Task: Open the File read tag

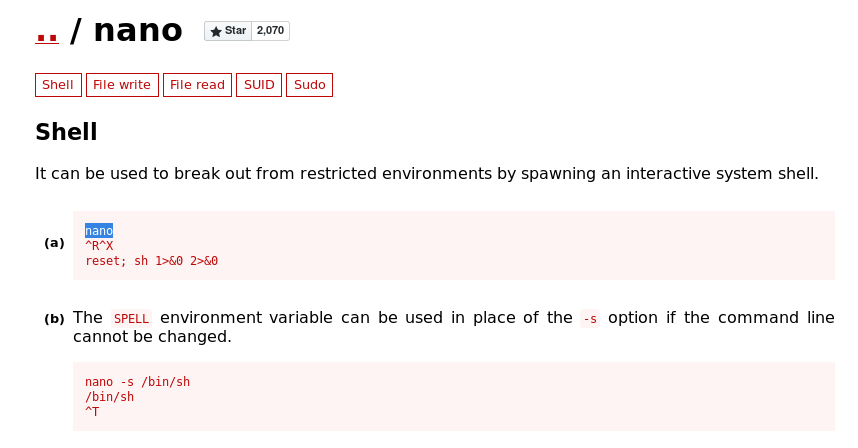Action: [x=197, y=85]
